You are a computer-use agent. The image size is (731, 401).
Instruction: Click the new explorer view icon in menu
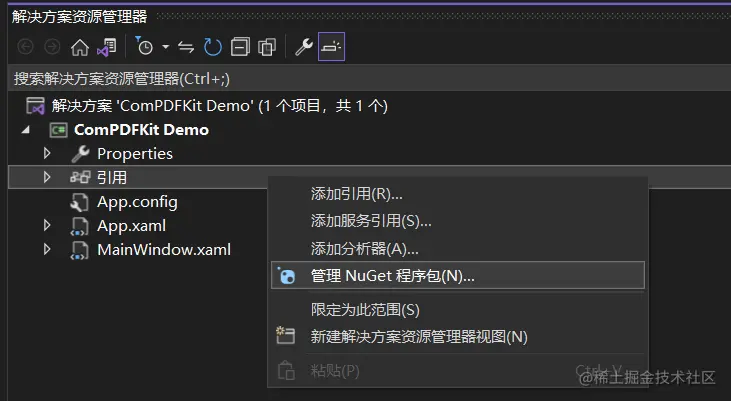coord(286,336)
